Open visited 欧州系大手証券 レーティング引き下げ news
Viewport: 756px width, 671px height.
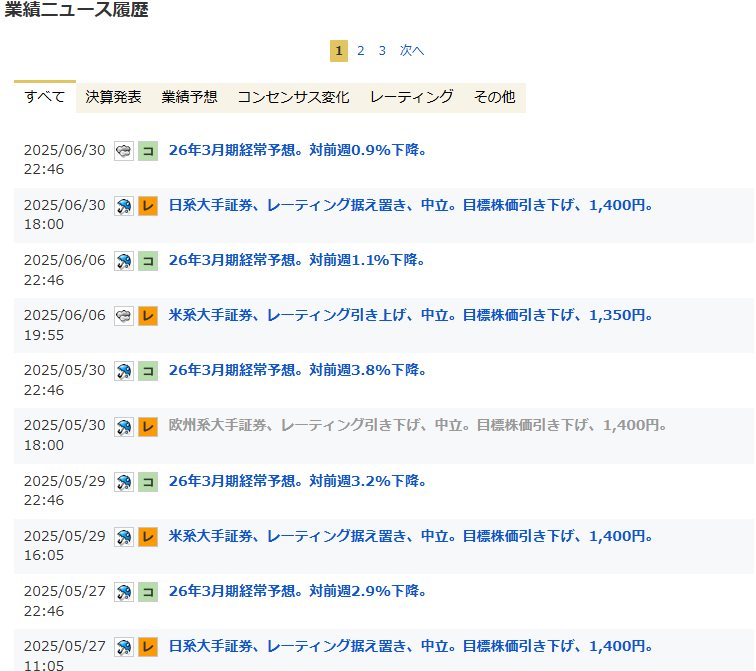pos(418,425)
